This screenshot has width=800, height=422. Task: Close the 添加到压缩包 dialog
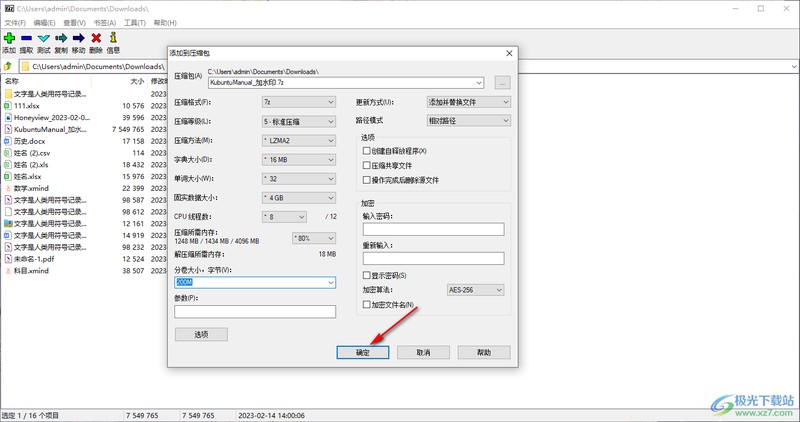point(509,53)
